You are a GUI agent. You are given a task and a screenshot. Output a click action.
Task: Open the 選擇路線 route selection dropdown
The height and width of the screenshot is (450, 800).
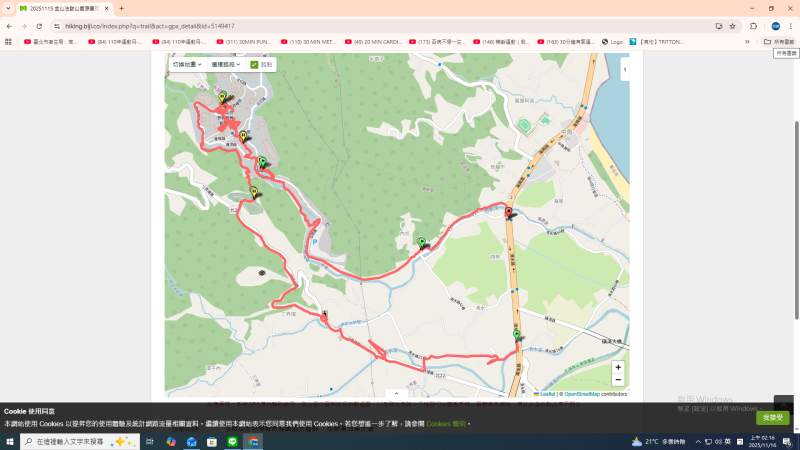click(x=225, y=64)
